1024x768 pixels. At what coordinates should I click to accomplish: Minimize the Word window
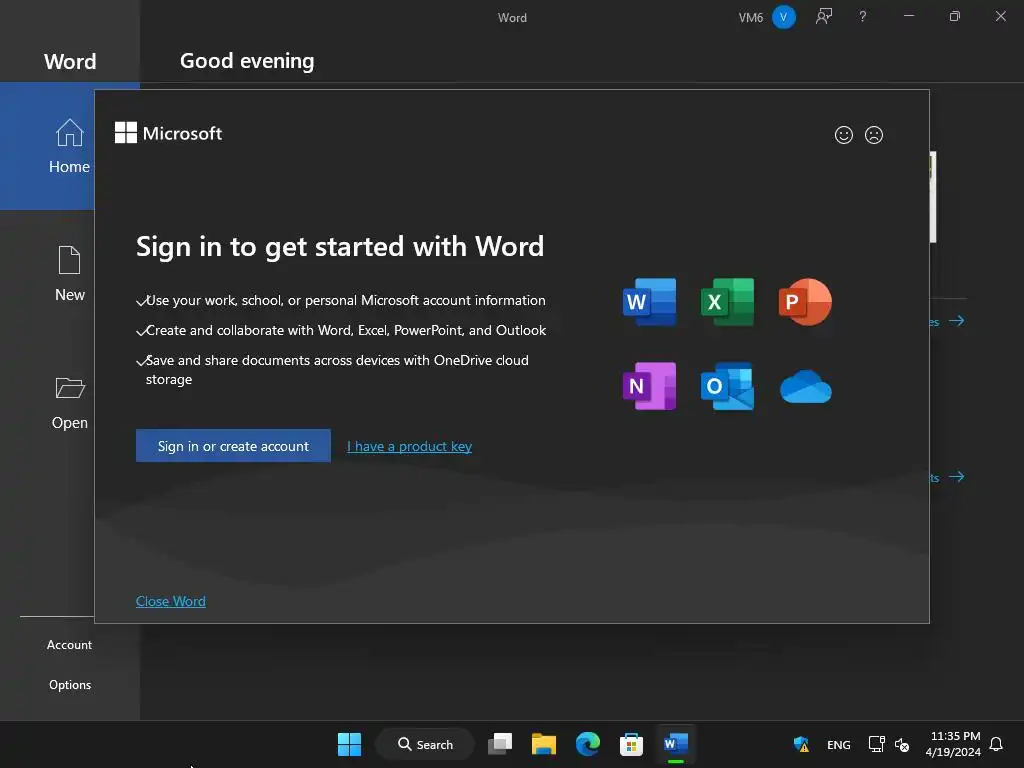[x=908, y=16]
